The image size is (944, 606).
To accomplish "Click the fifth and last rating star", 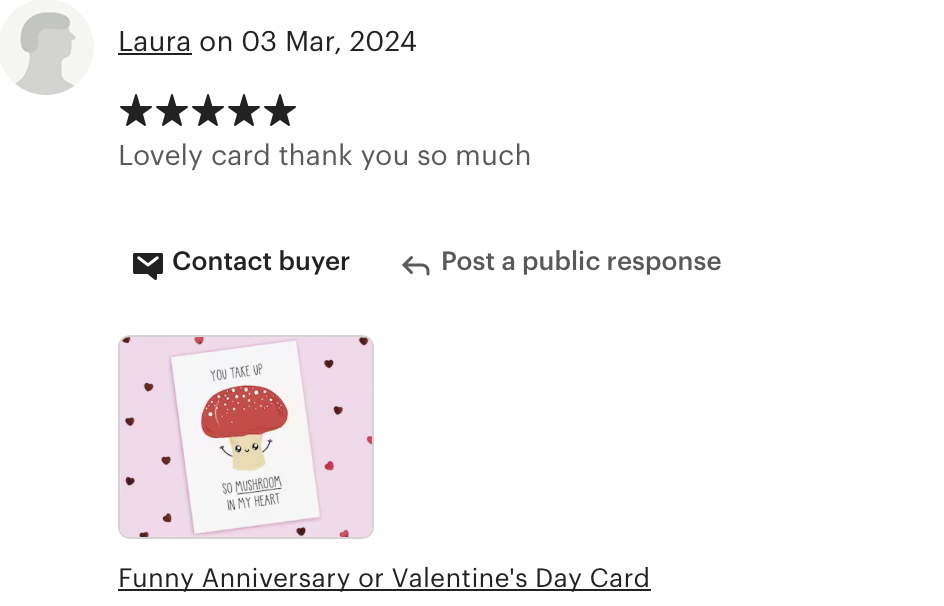I will [x=281, y=111].
